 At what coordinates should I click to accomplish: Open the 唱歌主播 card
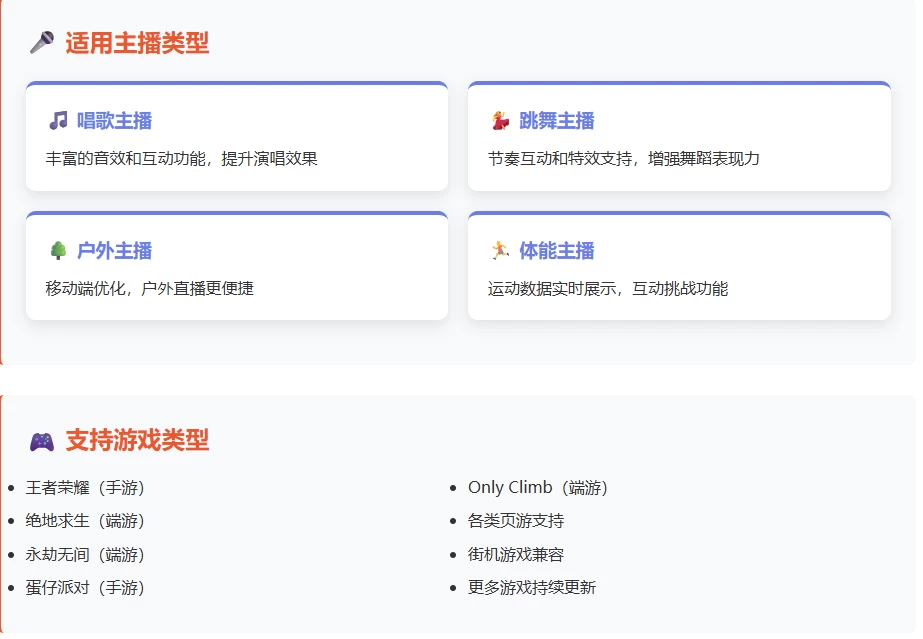[237, 137]
